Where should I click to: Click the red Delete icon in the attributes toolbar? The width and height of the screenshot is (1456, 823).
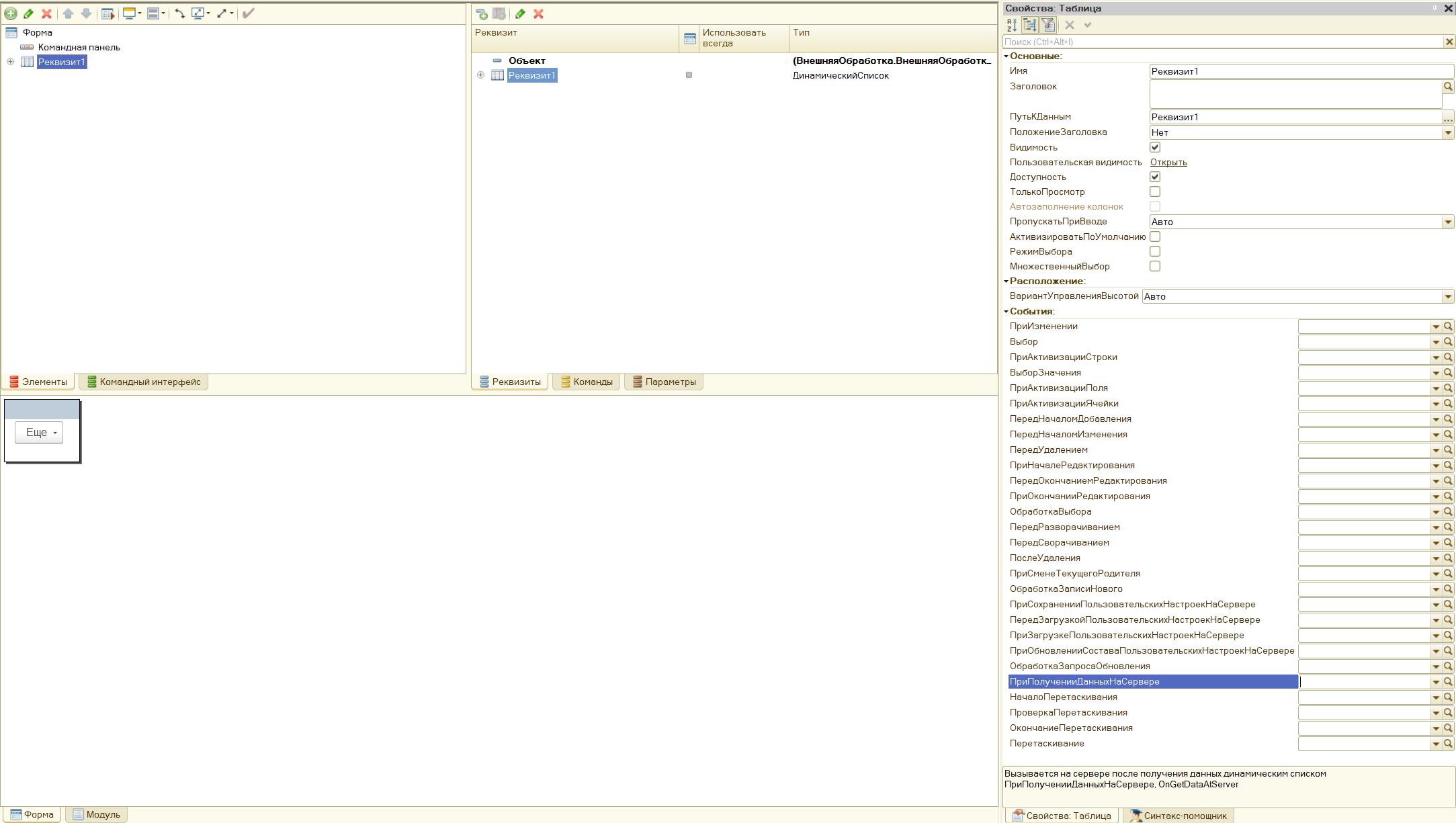pos(538,14)
